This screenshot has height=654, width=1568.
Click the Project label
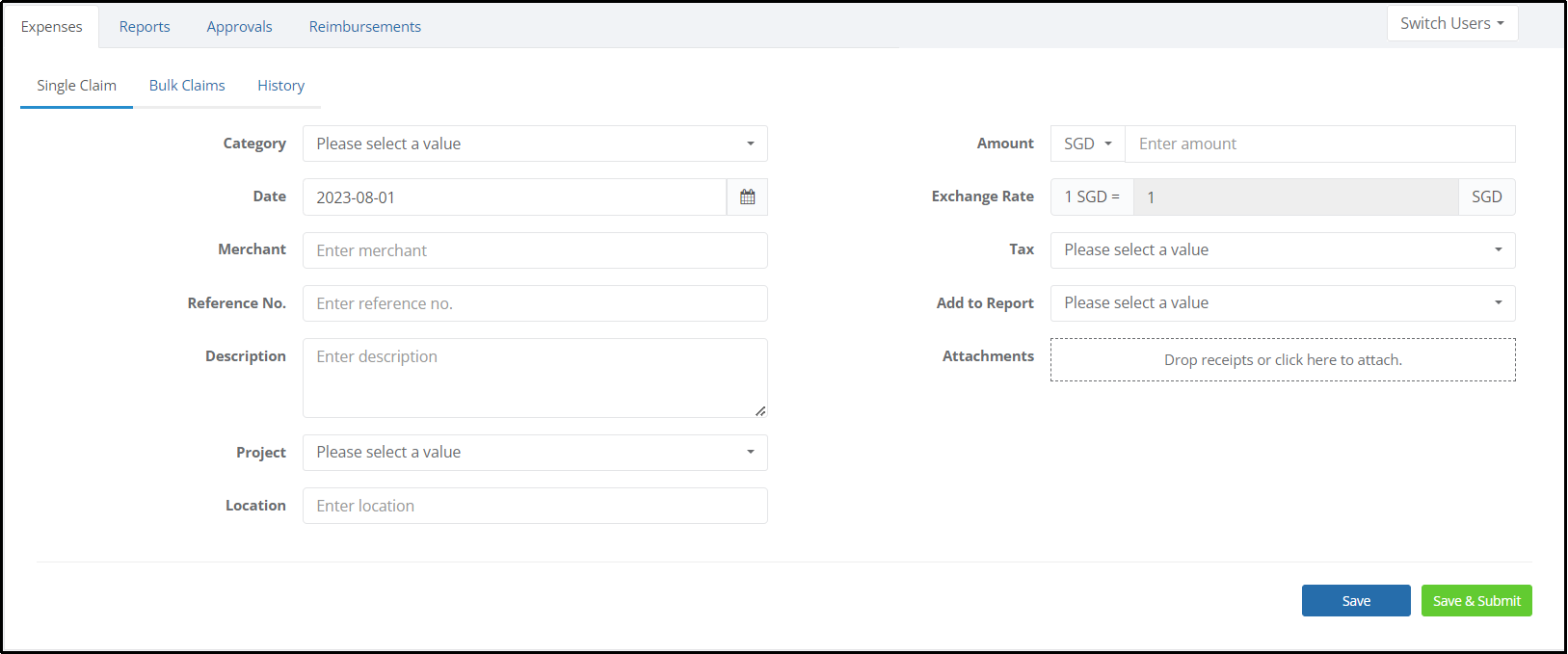pyautogui.click(x=261, y=453)
